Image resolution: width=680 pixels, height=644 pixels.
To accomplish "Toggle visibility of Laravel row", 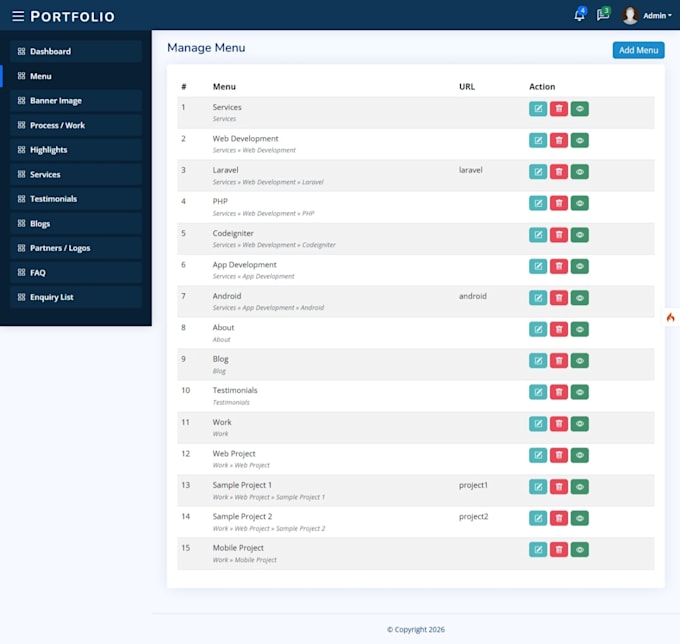I will (579, 172).
